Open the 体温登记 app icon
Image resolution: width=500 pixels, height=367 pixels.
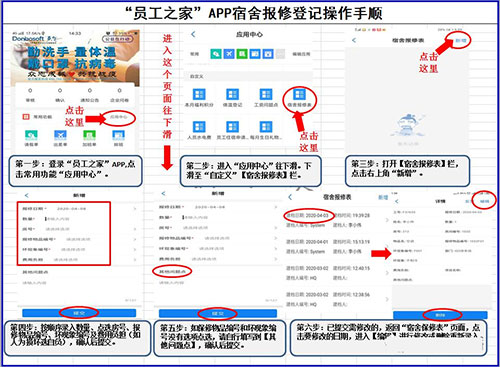click(232, 94)
